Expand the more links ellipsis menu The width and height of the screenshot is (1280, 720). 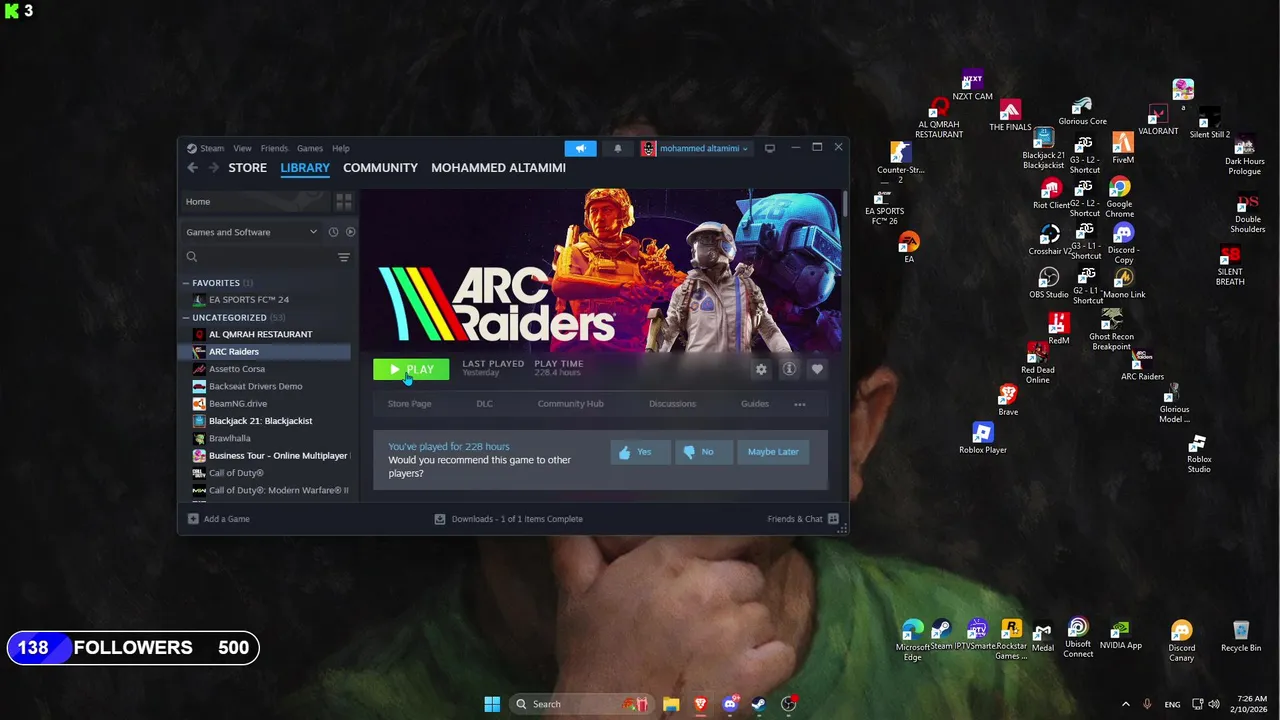point(799,404)
